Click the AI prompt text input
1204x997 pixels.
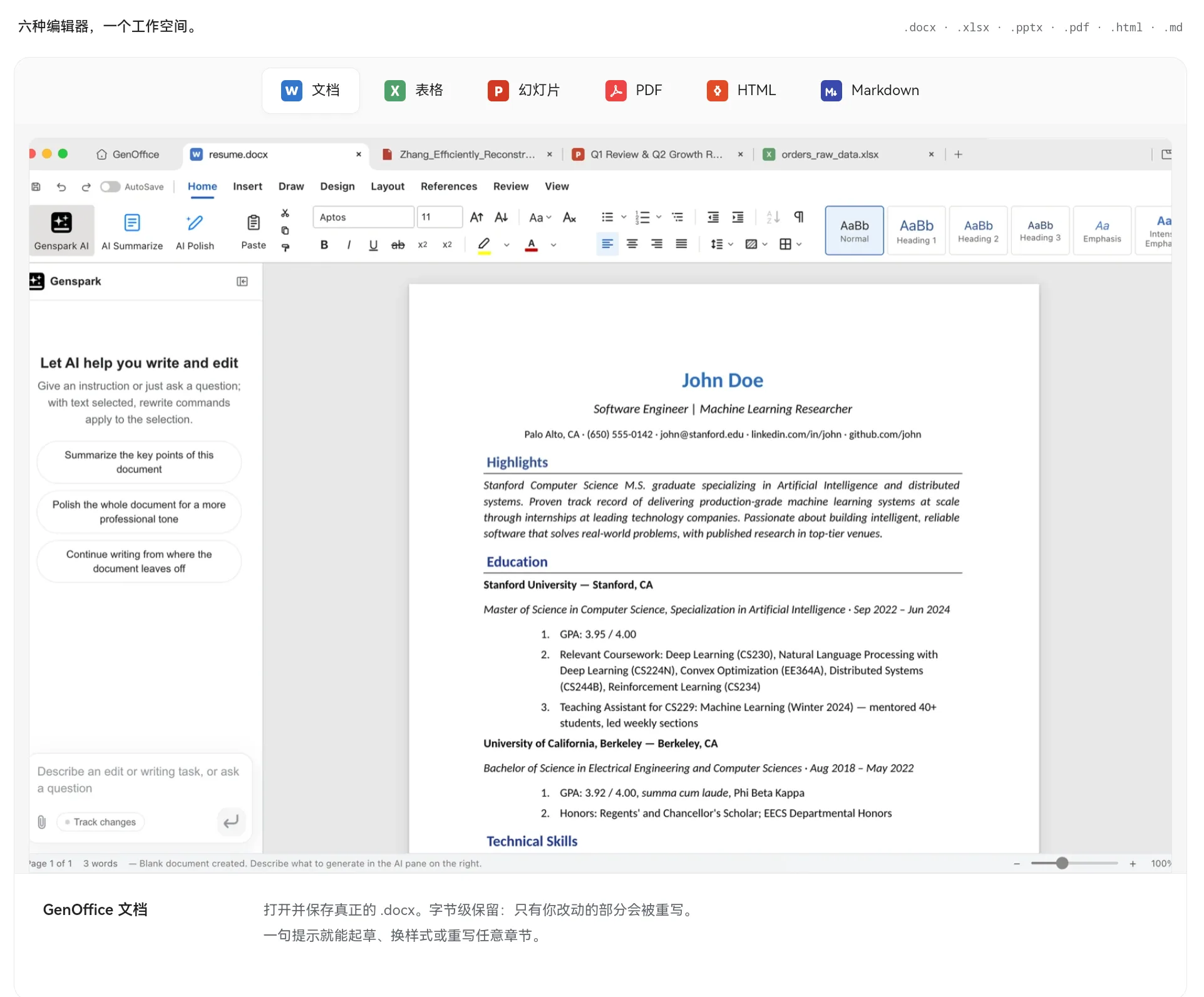[x=139, y=780]
